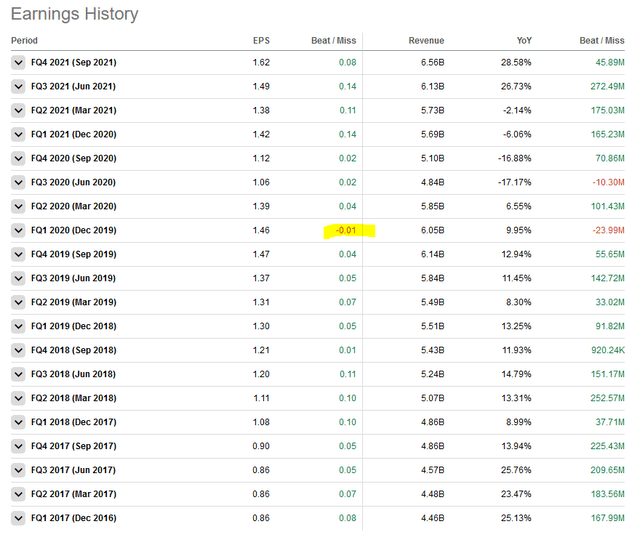
Task: Expand the FQ4 2019 (Sep 2019) chevron
Action: (x=18, y=254)
